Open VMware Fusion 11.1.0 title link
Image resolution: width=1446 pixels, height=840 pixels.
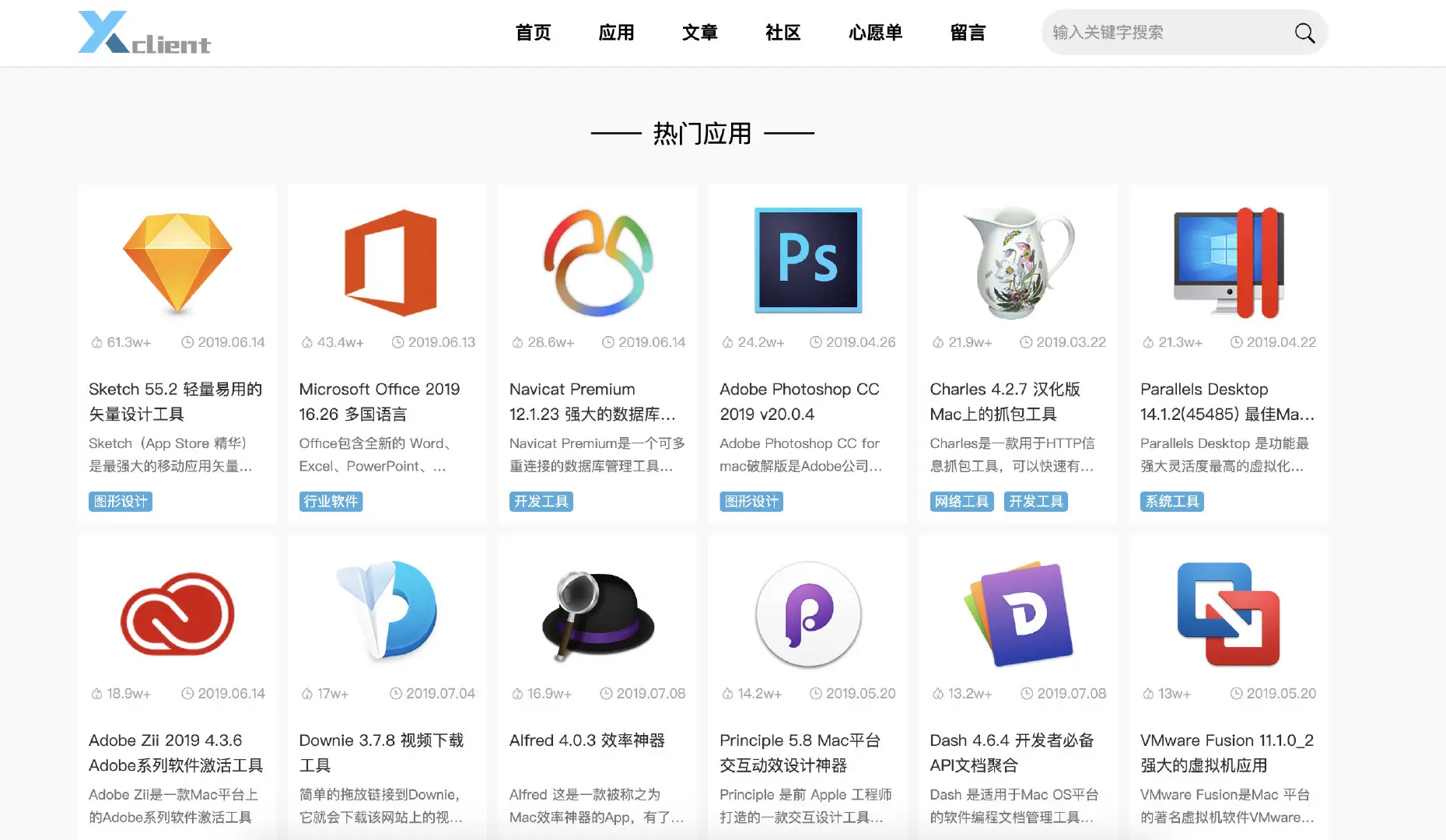[x=1227, y=753]
